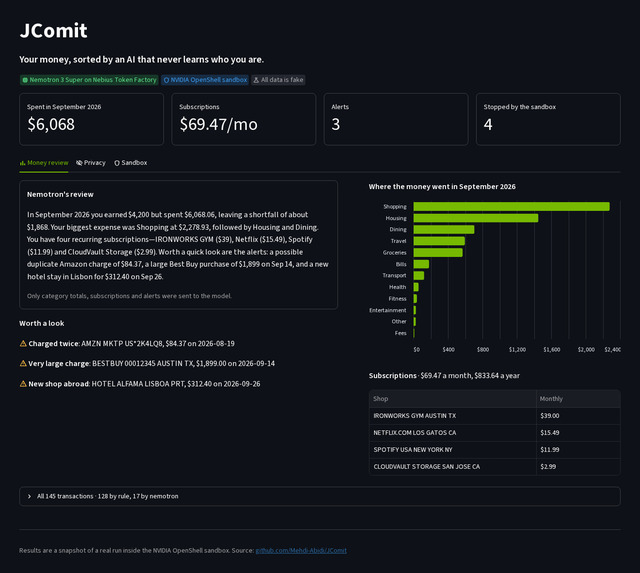Click the NETFLIX.COM LOS GATOS CA cell
Image resolution: width=640 pixels, height=573 pixels.
pyautogui.click(x=452, y=433)
